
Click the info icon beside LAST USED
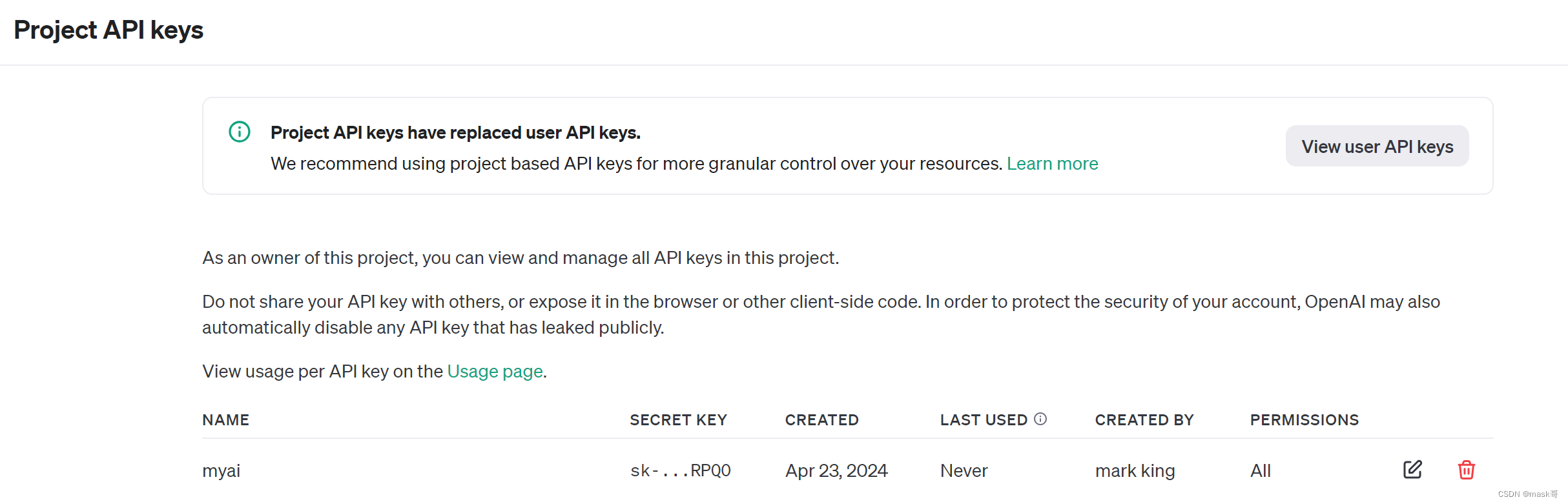point(1040,419)
